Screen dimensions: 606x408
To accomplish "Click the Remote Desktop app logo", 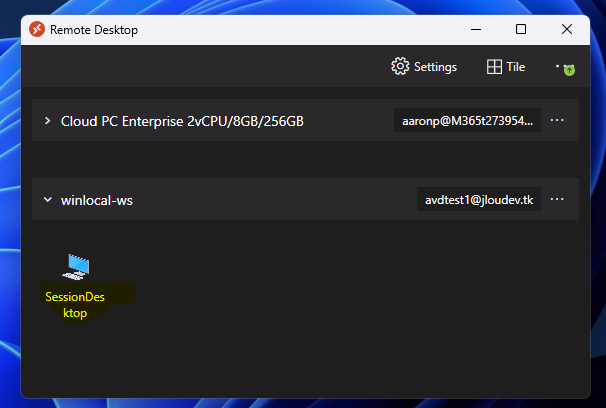I will coord(37,29).
